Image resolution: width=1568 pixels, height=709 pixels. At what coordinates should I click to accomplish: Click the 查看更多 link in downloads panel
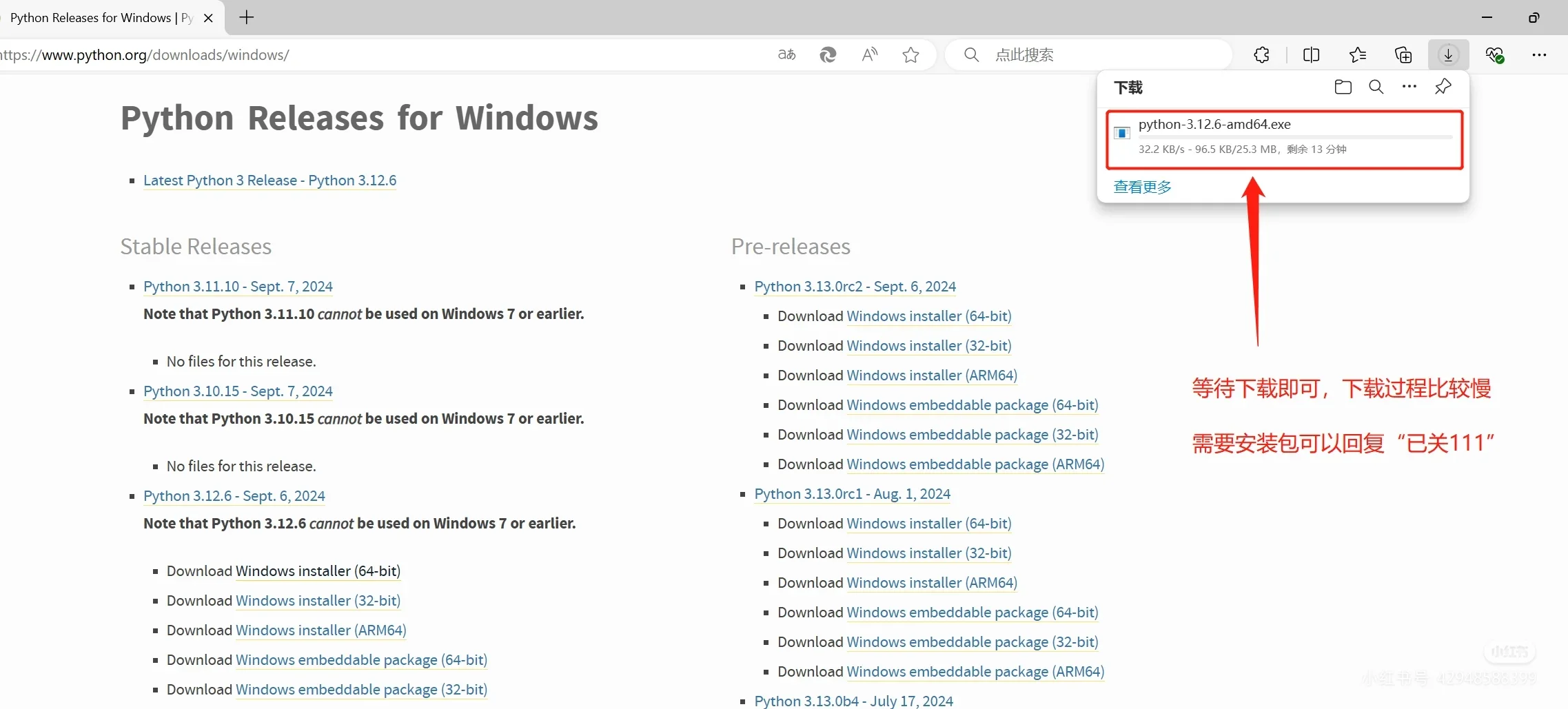(1142, 187)
